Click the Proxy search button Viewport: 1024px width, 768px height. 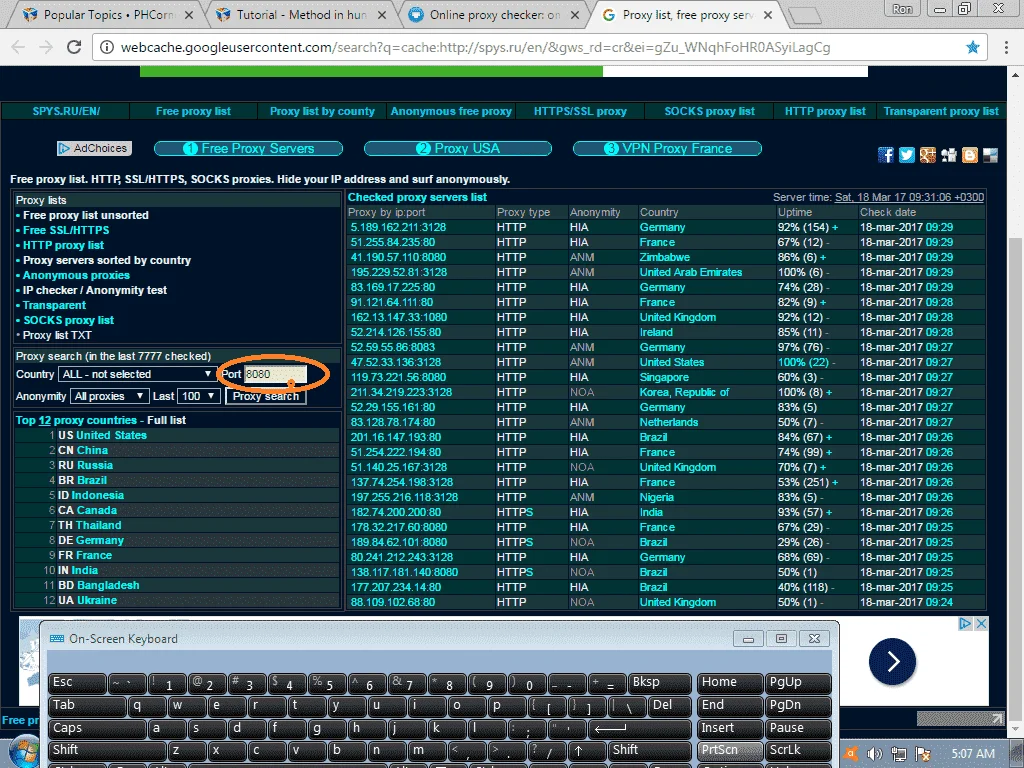266,396
